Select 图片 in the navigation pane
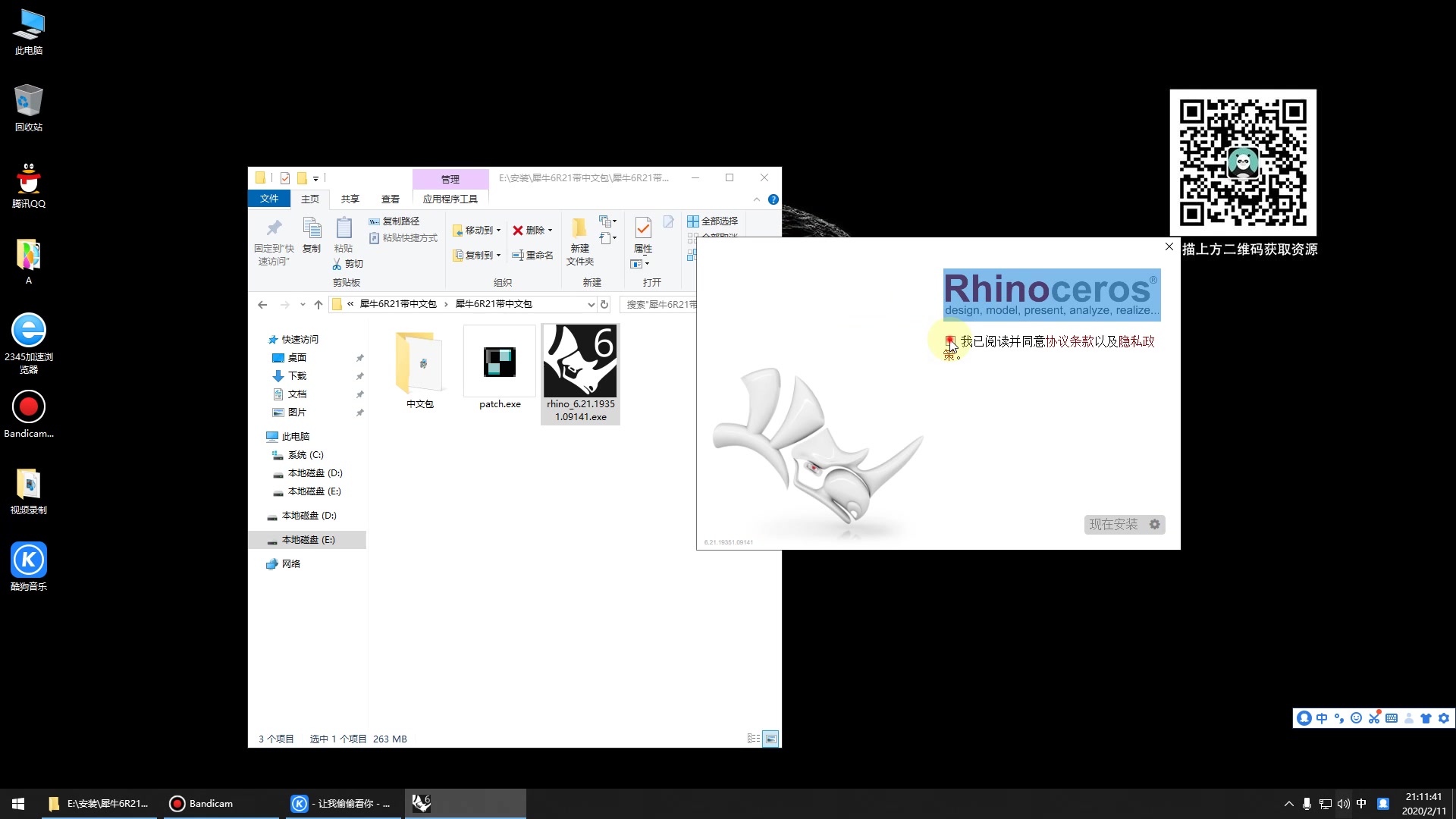 (x=290, y=412)
